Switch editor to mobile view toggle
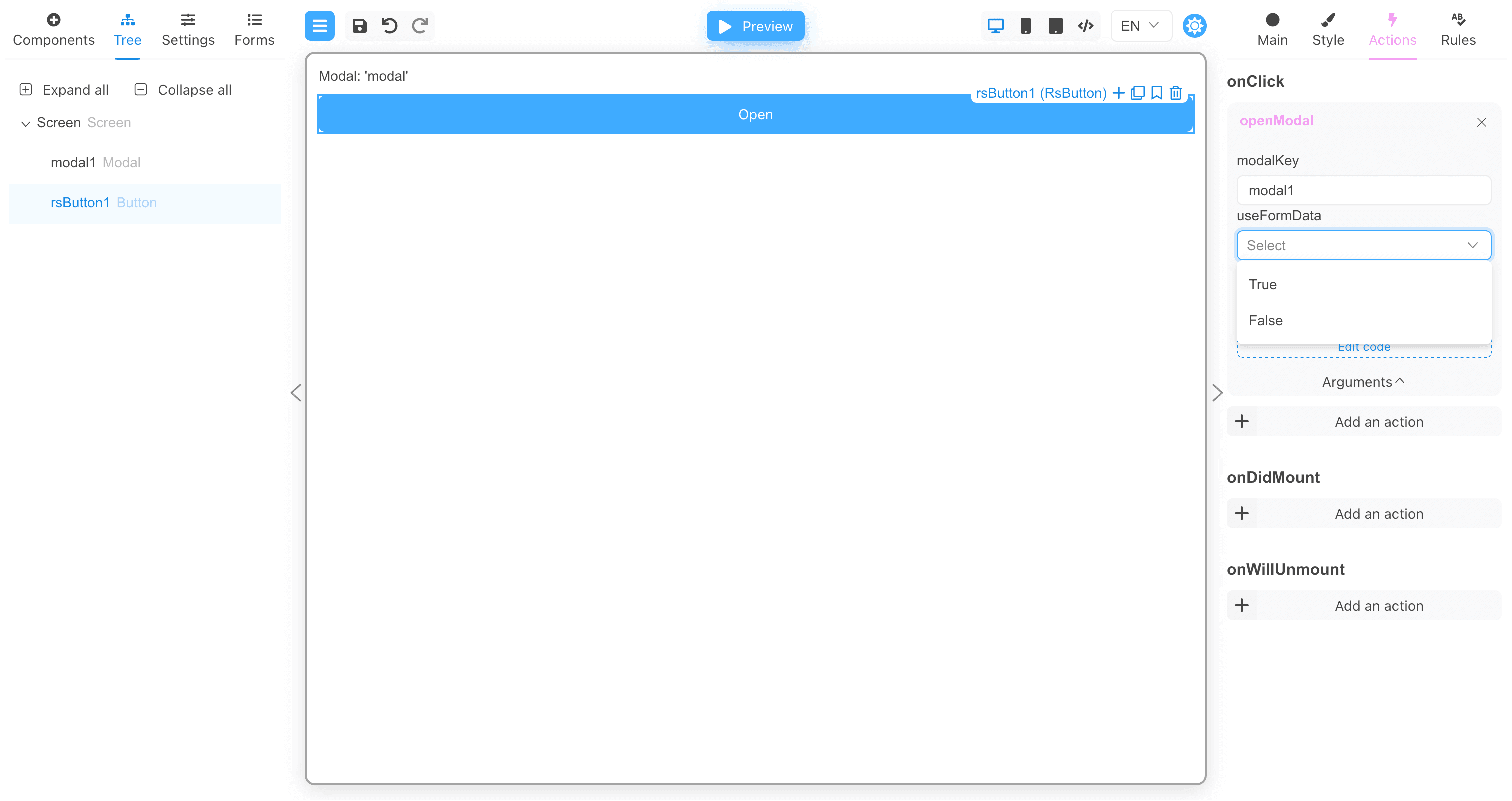The height and width of the screenshot is (801, 1512). click(1025, 26)
